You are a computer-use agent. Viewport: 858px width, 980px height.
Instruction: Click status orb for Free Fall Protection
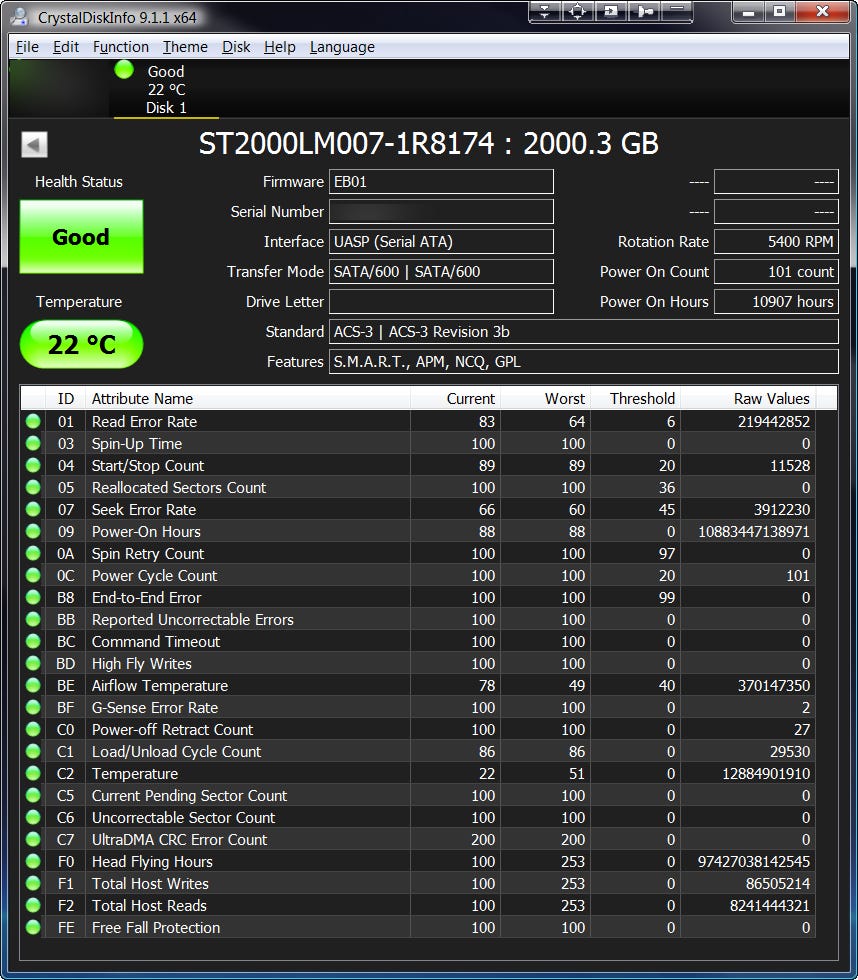point(33,927)
